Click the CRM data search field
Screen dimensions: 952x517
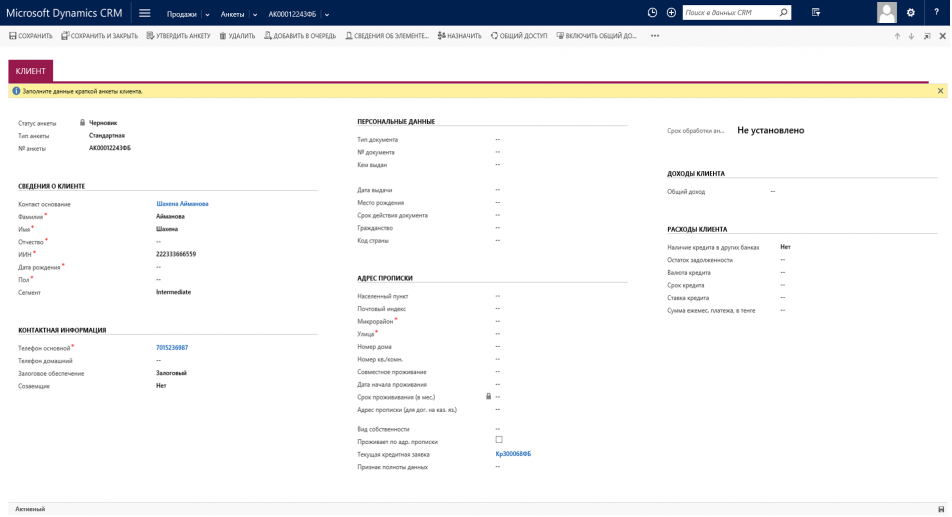[729, 13]
